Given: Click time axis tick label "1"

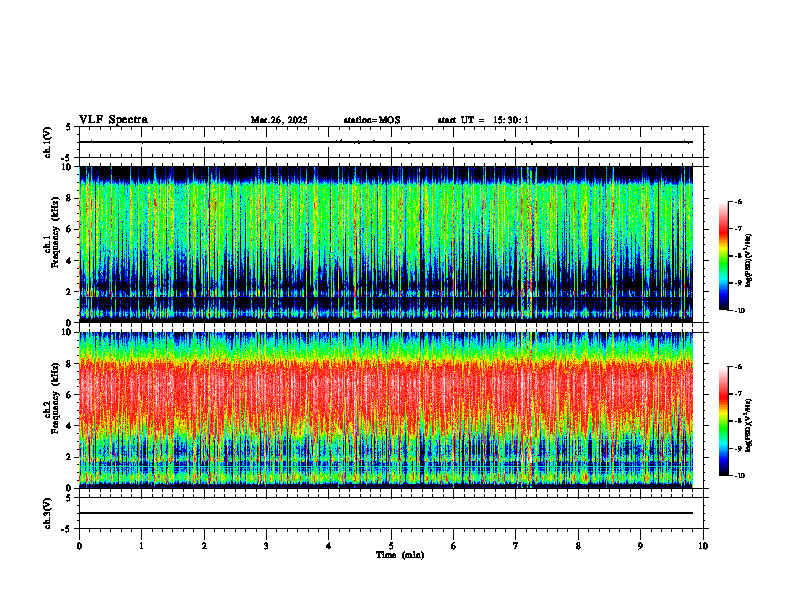Looking at the screenshot, I should tap(141, 546).
